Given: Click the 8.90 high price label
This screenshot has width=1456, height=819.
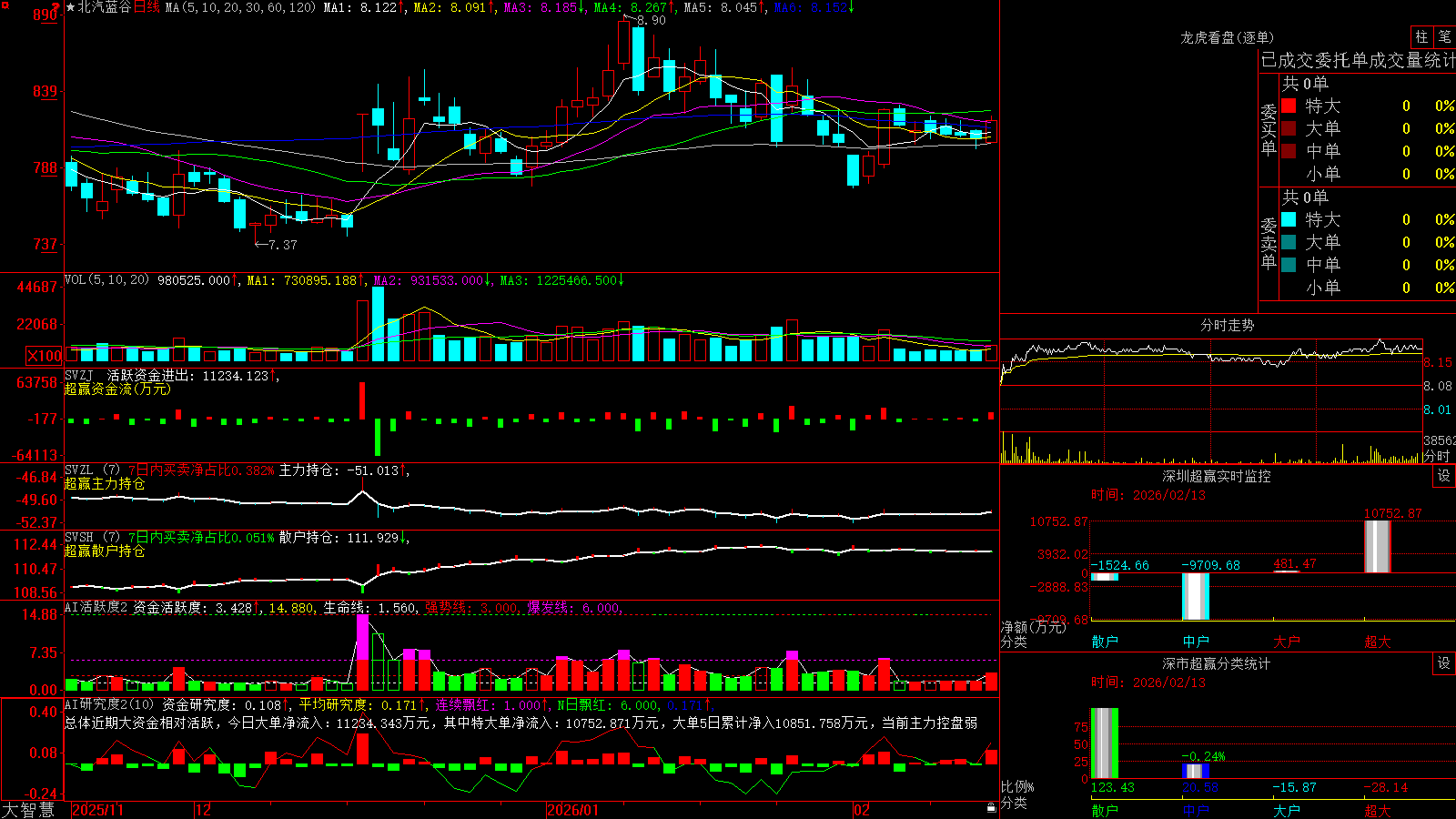Looking at the screenshot, I should 651,20.
